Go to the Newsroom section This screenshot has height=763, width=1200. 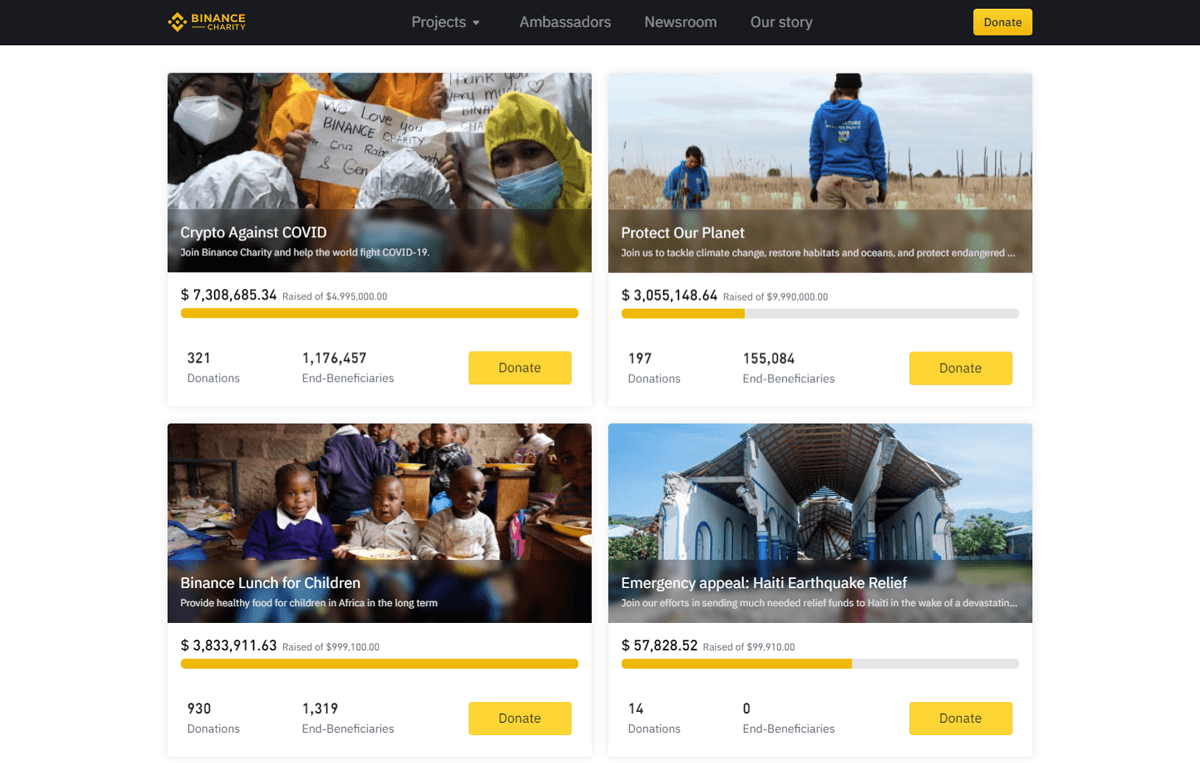pos(680,22)
